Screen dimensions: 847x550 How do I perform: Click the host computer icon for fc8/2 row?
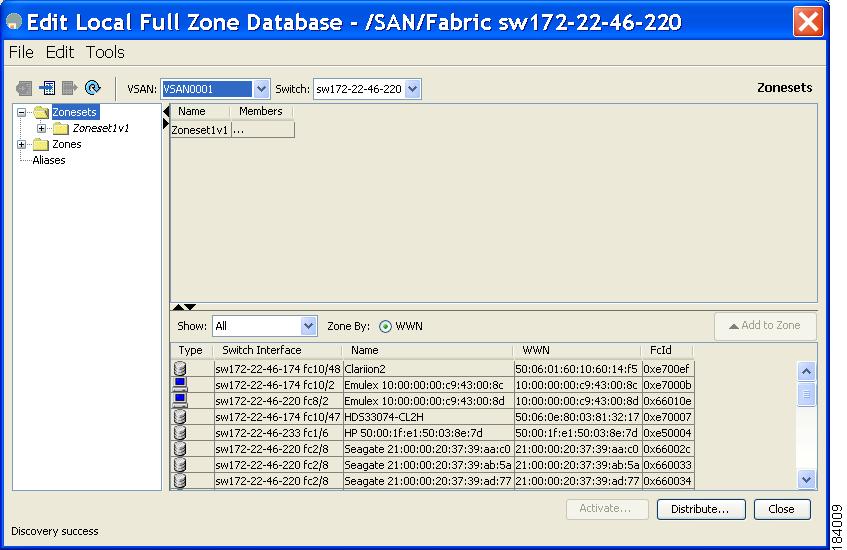(x=180, y=400)
